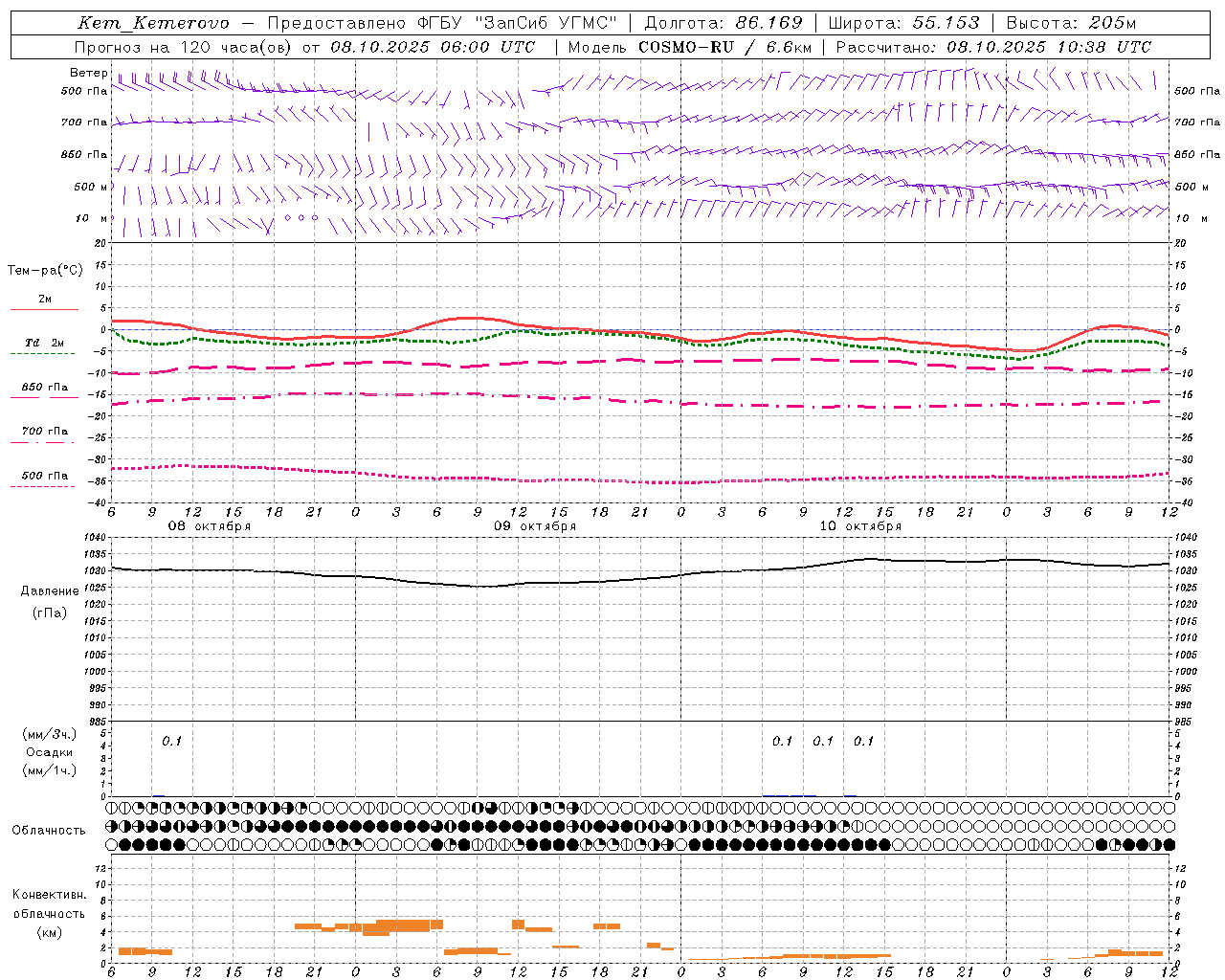Viewport: 1225px width, 980px height.
Task: Click the right-side 850 гПа wind label
Action: coord(1196,155)
